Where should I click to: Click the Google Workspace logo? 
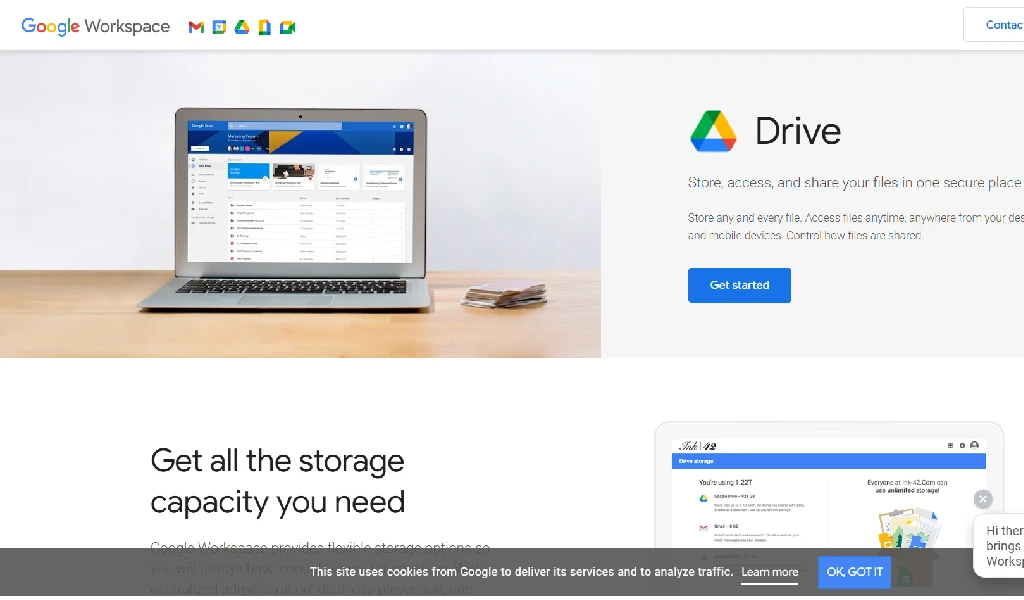click(x=95, y=26)
